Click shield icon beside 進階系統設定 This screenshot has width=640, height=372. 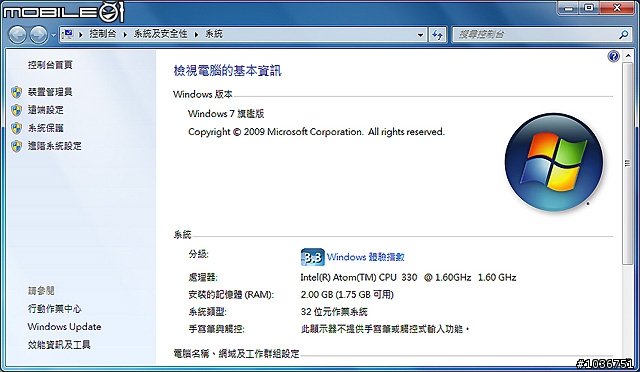click(17, 146)
